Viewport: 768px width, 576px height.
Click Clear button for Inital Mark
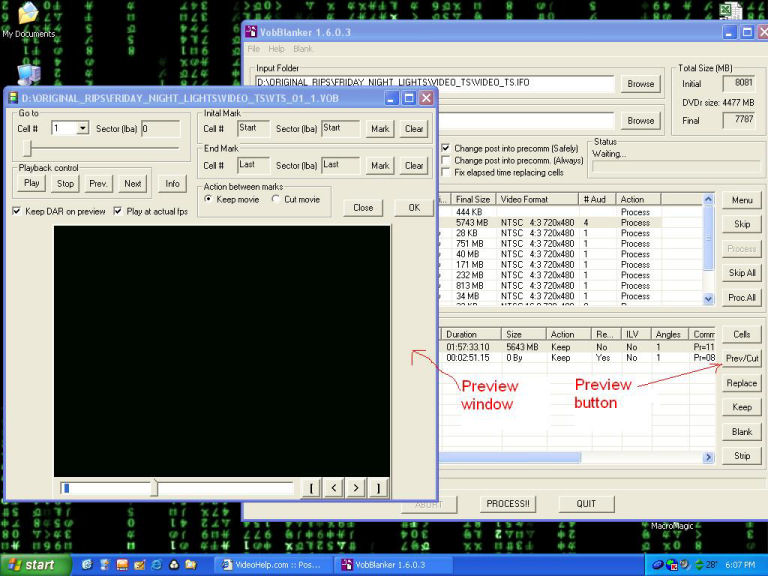tap(414, 129)
